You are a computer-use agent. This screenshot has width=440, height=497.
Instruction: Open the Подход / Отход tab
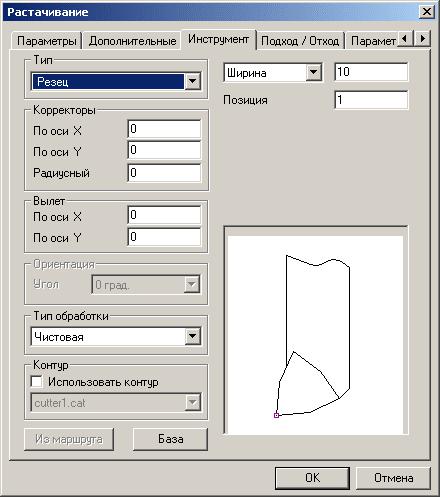pos(300,41)
